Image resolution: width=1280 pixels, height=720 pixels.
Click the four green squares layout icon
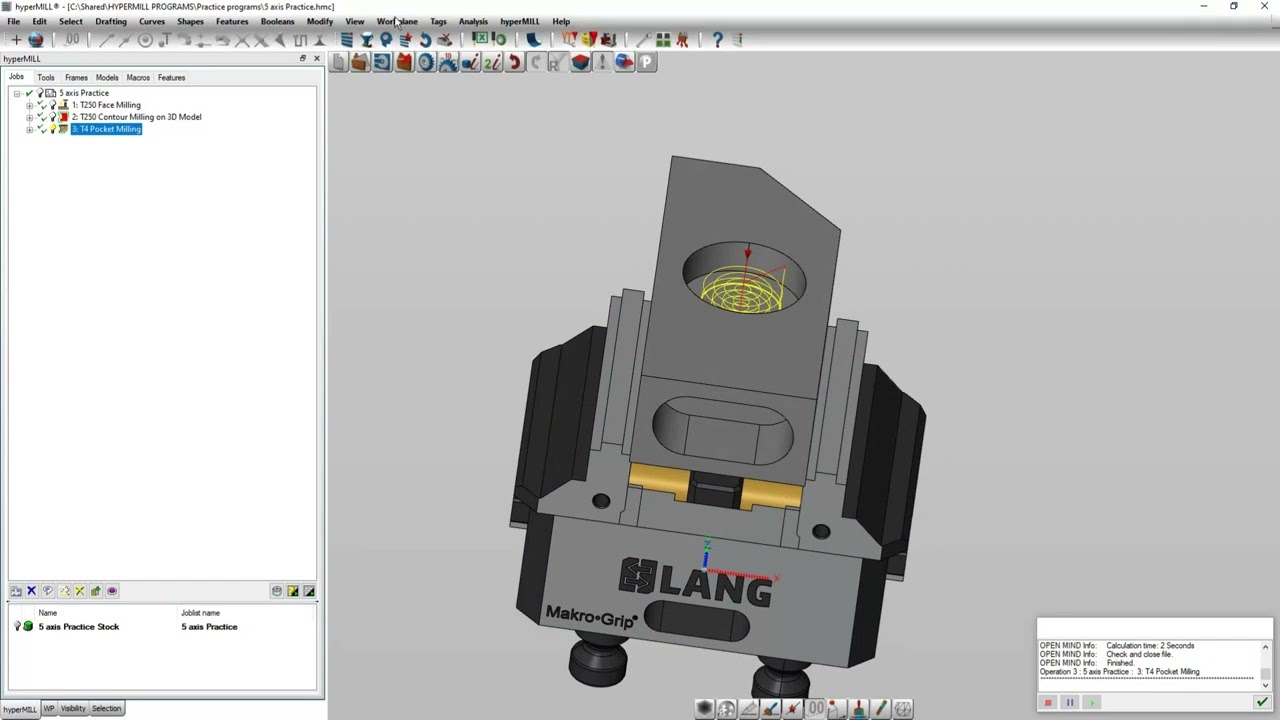[x=663, y=40]
